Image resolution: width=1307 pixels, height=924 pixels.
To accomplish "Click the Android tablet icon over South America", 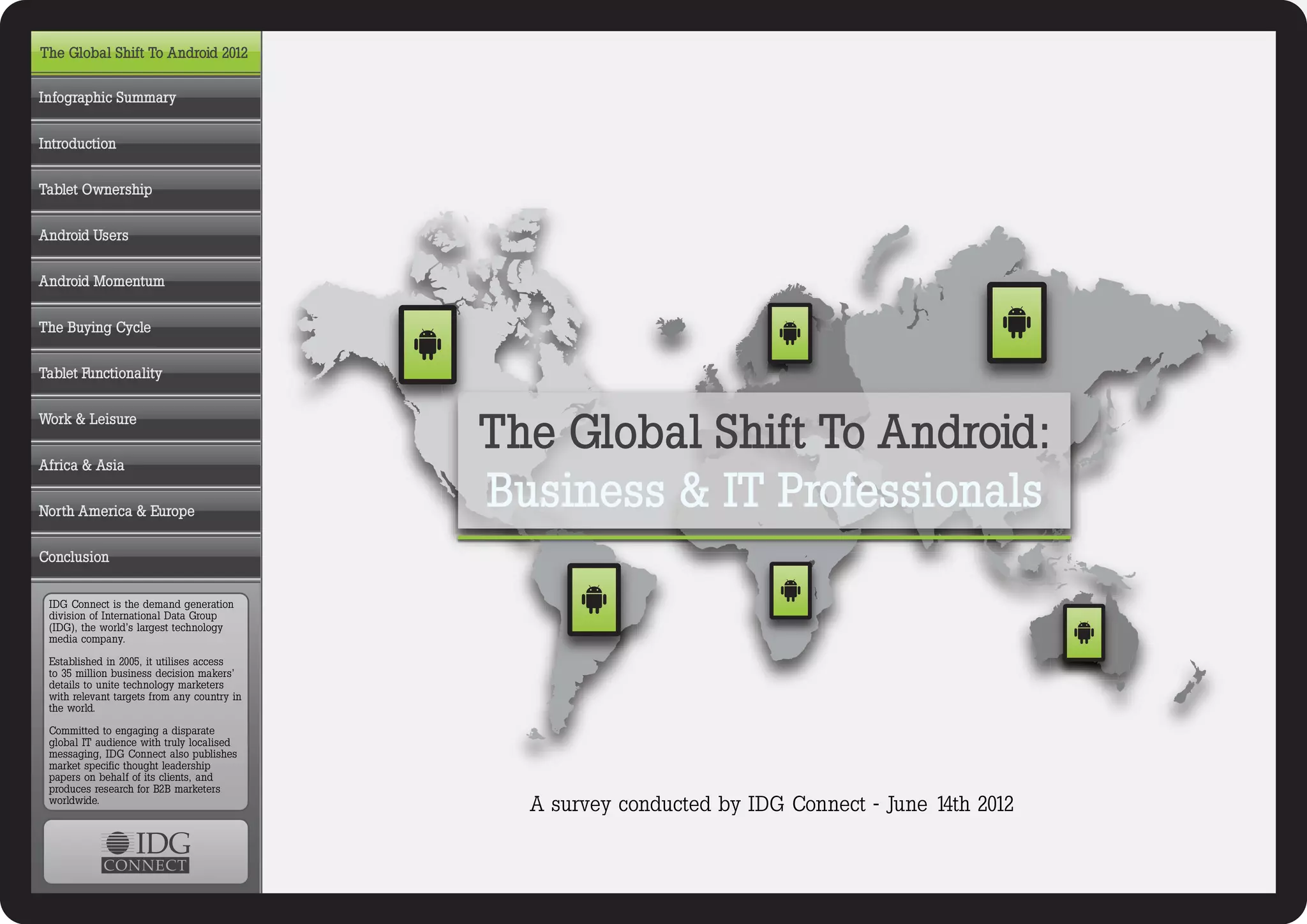I will tap(594, 599).
